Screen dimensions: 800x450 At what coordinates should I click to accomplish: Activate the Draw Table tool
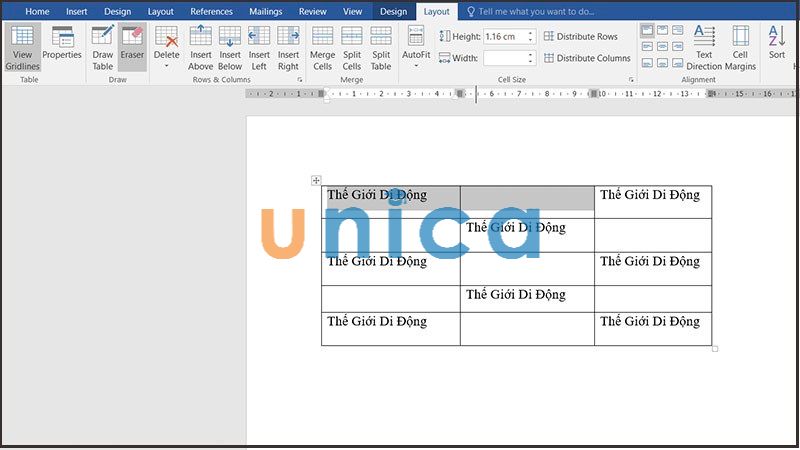pyautogui.click(x=103, y=47)
